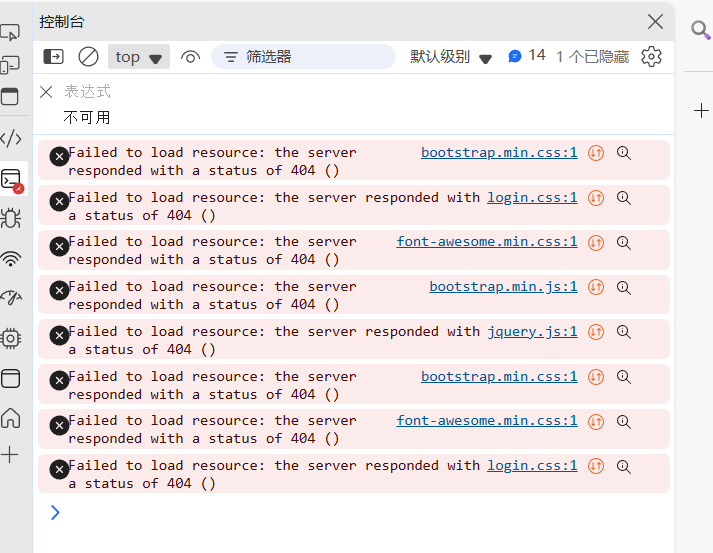Screen dimensions: 713x553
Task: Show network request for jquery.js error
Action: pos(596,332)
